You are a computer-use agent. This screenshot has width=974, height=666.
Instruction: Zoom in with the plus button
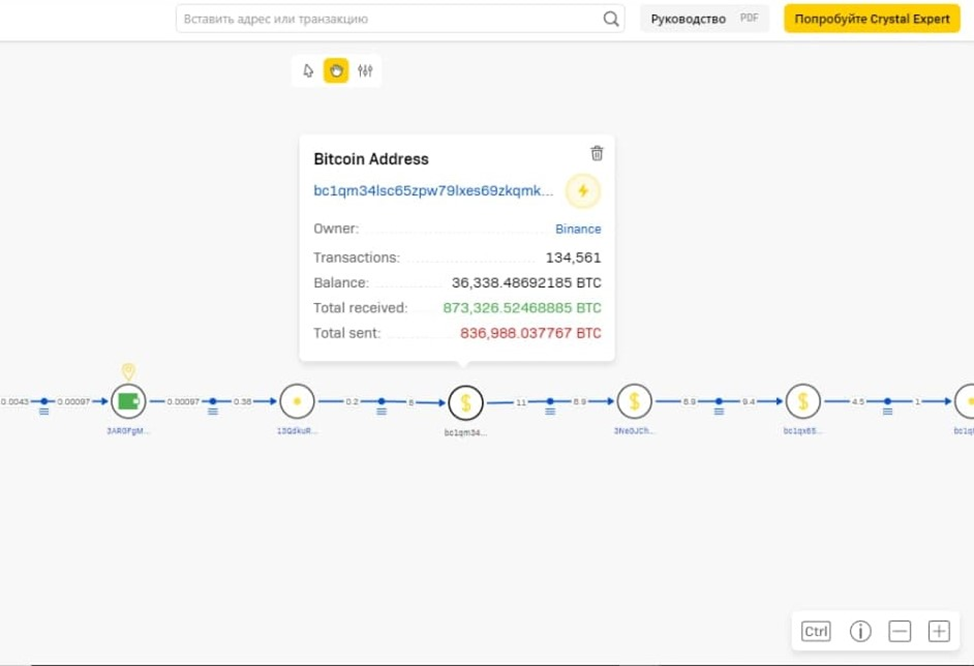coord(939,631)
